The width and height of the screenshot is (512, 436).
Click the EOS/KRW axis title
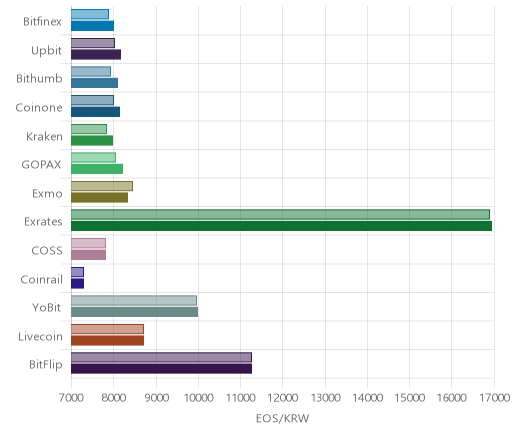click(x=283, y=418)
